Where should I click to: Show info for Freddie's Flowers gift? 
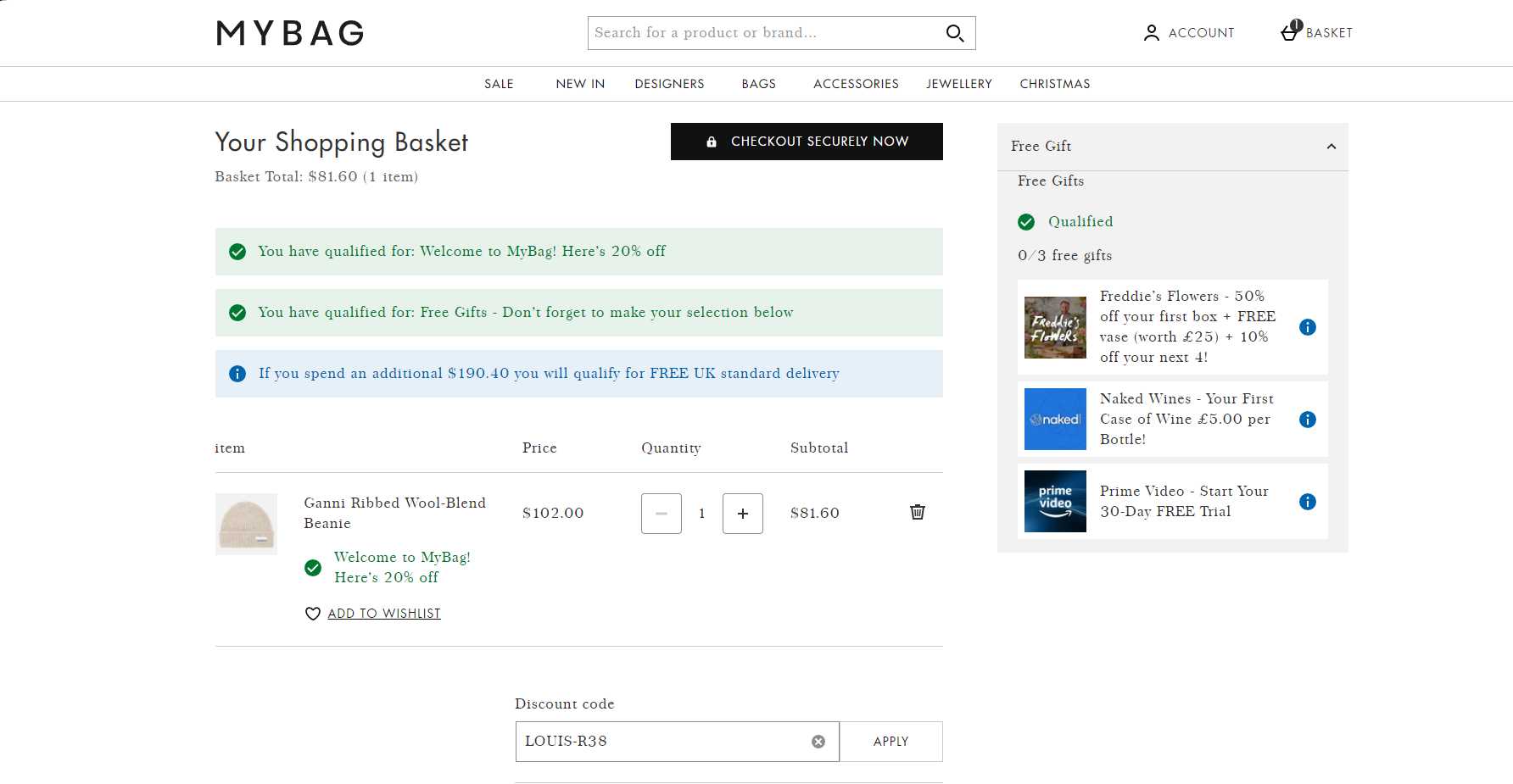(x=1308, y=327)
